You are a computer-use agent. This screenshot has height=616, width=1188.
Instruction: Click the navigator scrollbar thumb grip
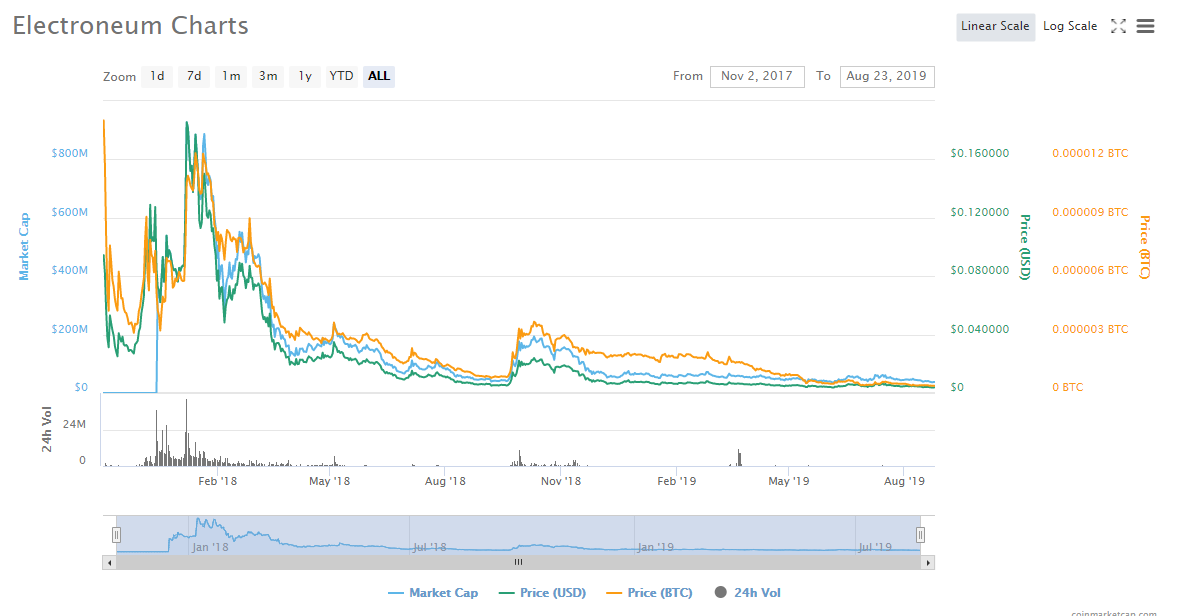pyautogui.click(x=518, y=562)
